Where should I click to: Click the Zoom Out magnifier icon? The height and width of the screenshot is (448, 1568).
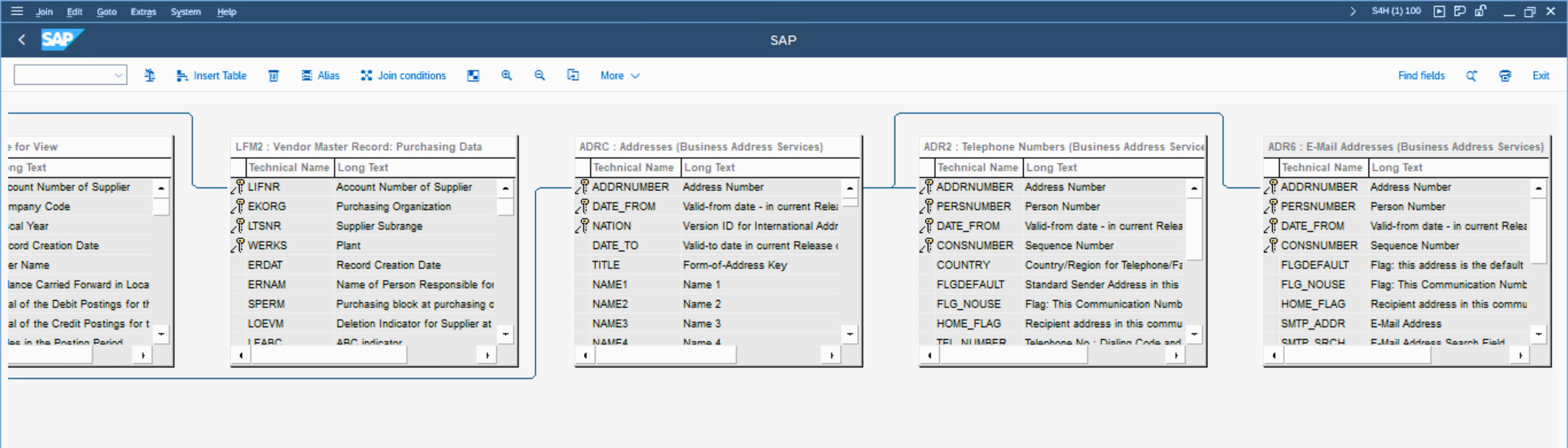(x=539, y=75)
